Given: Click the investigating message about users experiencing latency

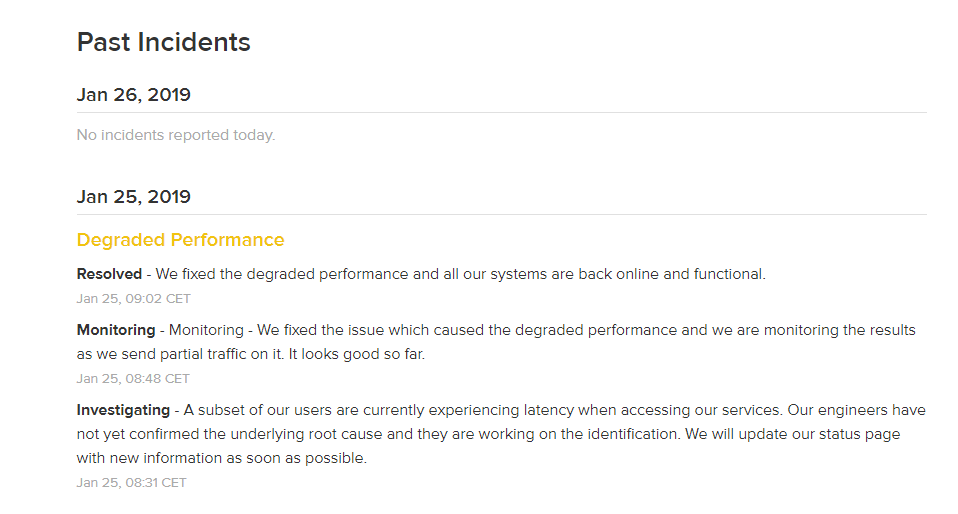Looking at the screenshot, I should coord(501,434).
